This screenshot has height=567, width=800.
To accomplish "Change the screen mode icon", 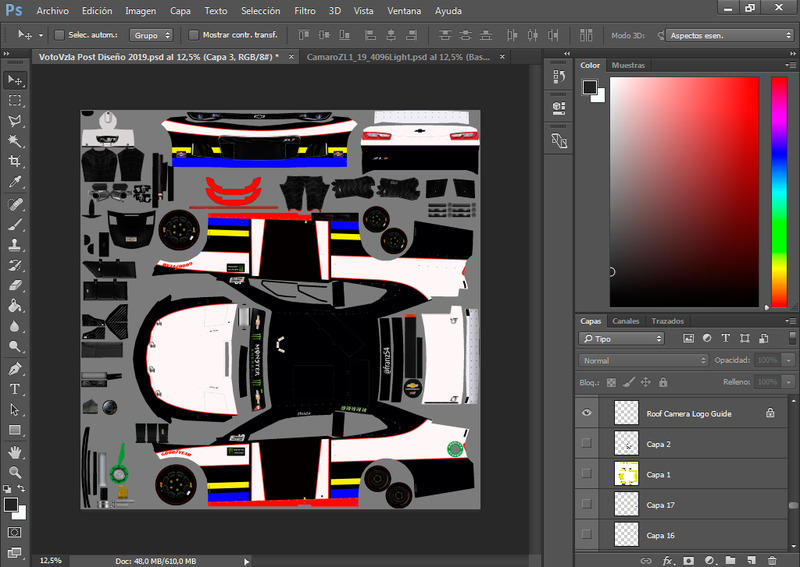I will 15,553.
